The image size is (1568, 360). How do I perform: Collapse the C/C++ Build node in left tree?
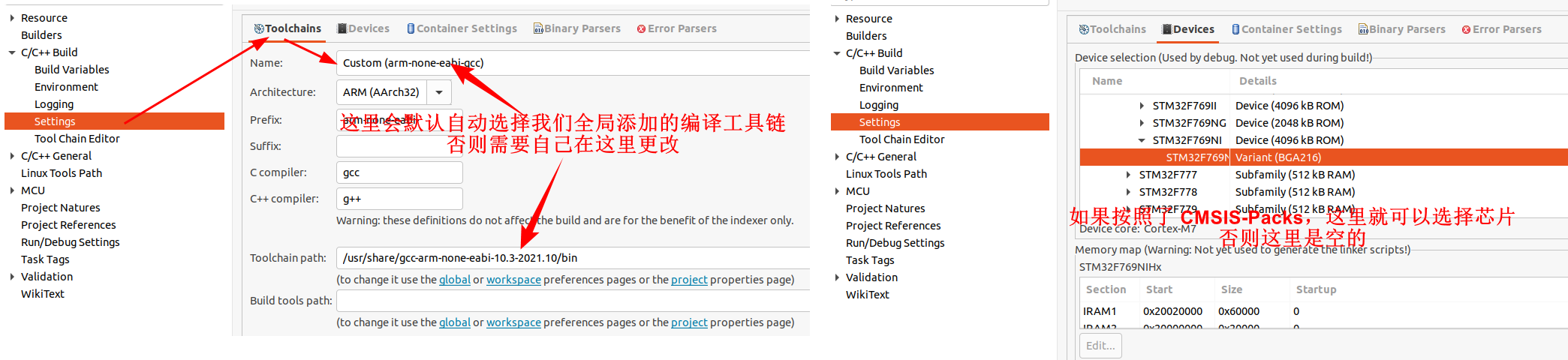[x=12, y=52]
